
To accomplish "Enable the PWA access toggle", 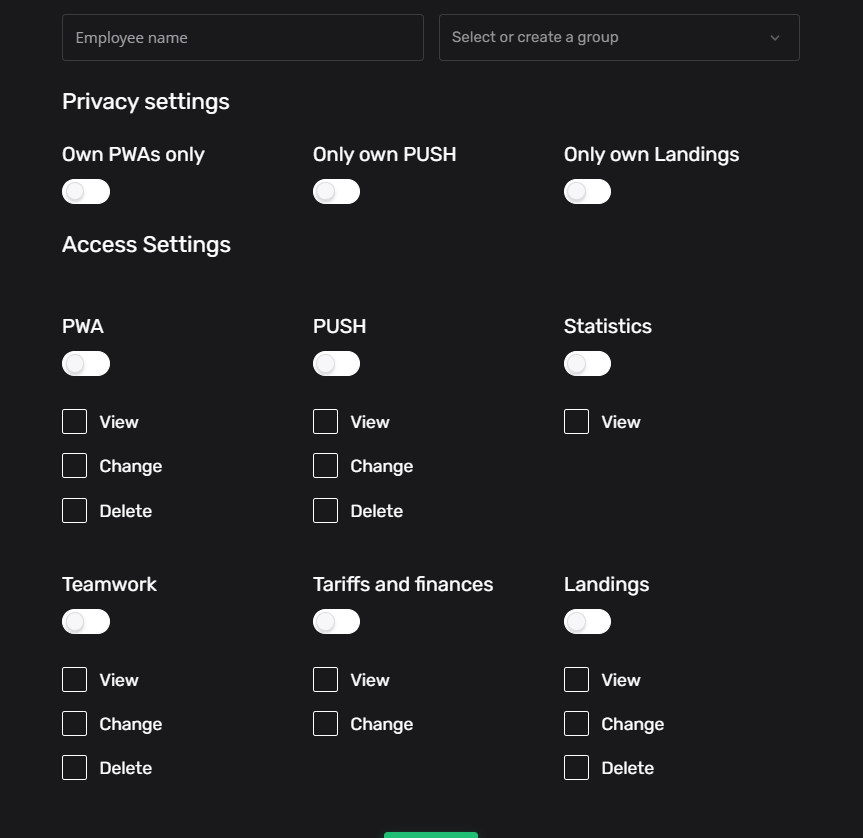I will click(x=86, y=364).
